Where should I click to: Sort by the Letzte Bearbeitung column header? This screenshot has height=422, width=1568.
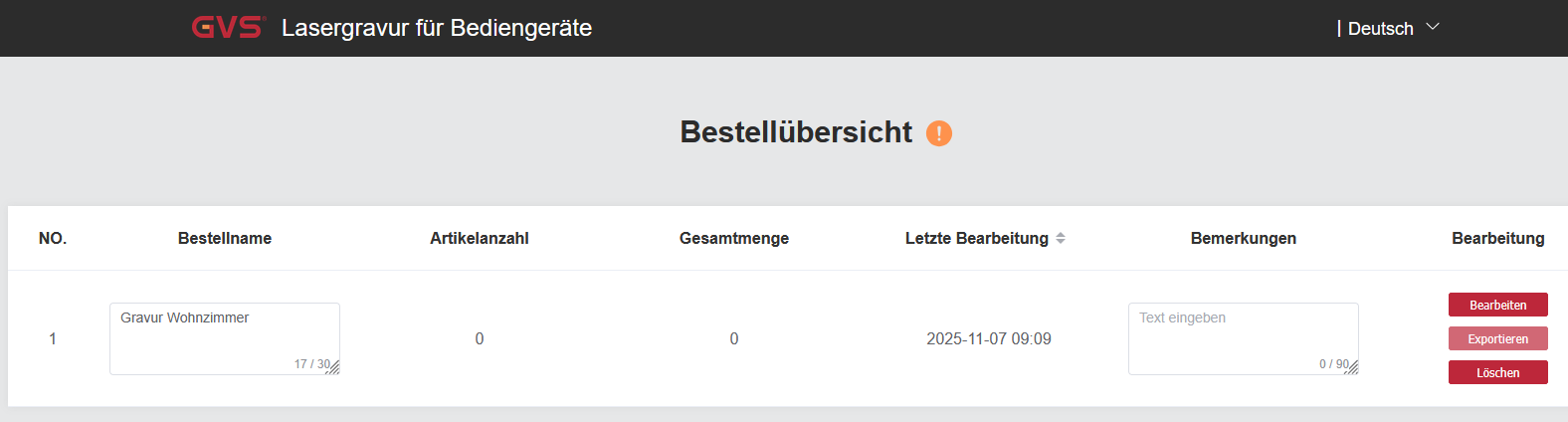[976, 238]
